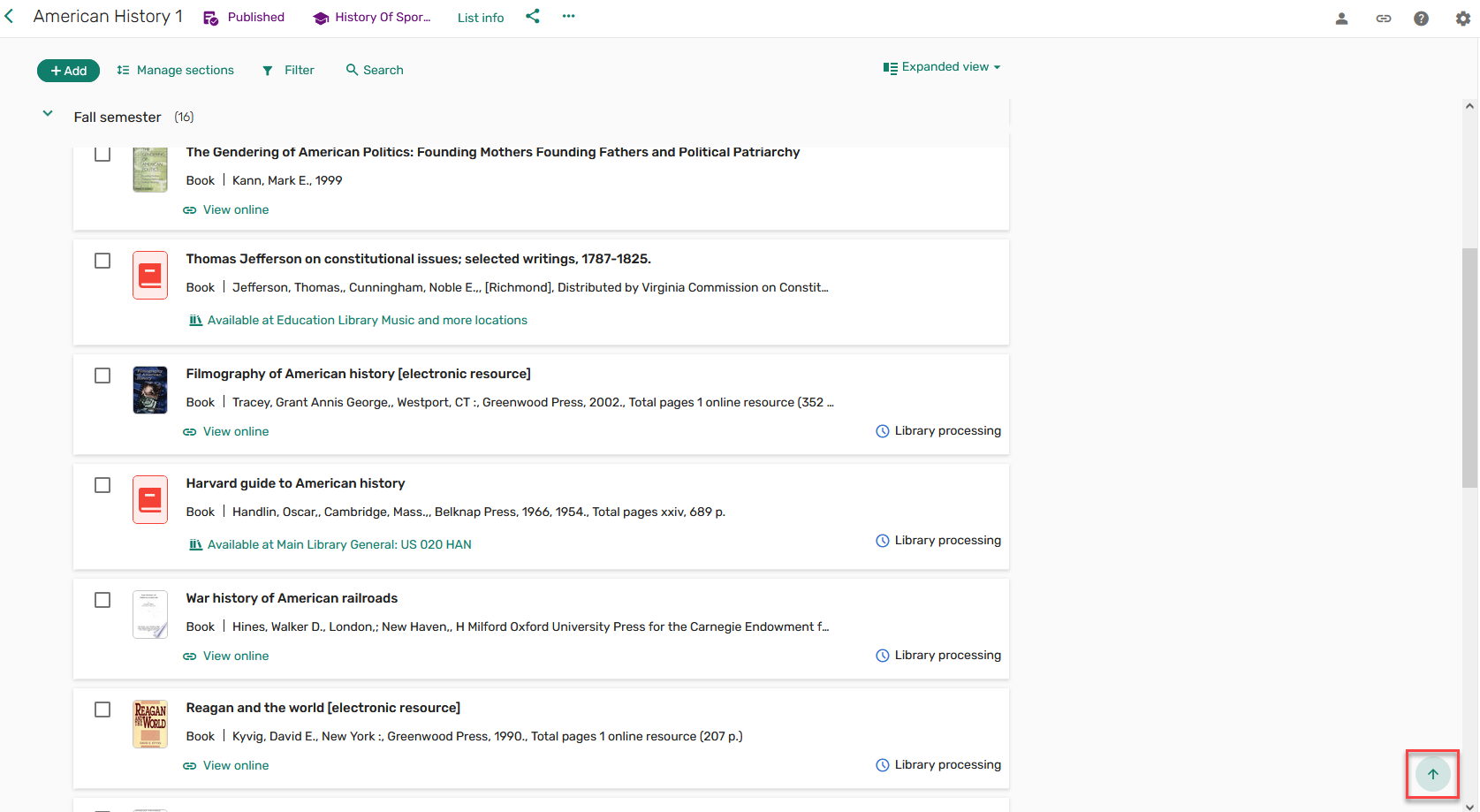1480x812 pixels.
Task: Click Library processing status for War history item
Action: tap(938, 656)
